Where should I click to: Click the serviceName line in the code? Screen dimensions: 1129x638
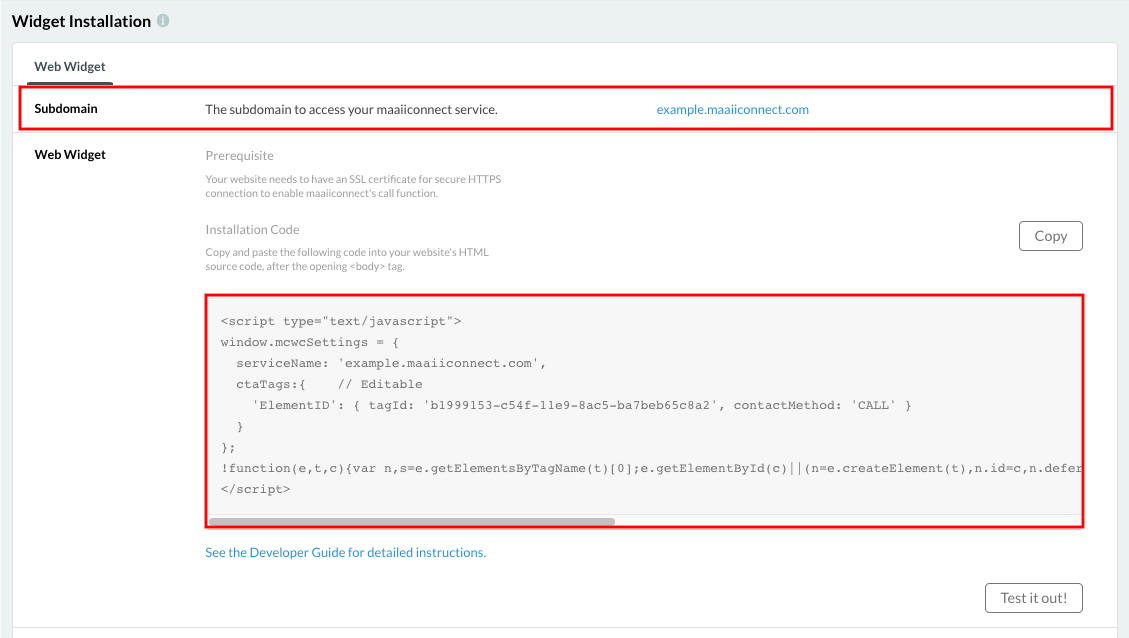click(x=391, y=364)
